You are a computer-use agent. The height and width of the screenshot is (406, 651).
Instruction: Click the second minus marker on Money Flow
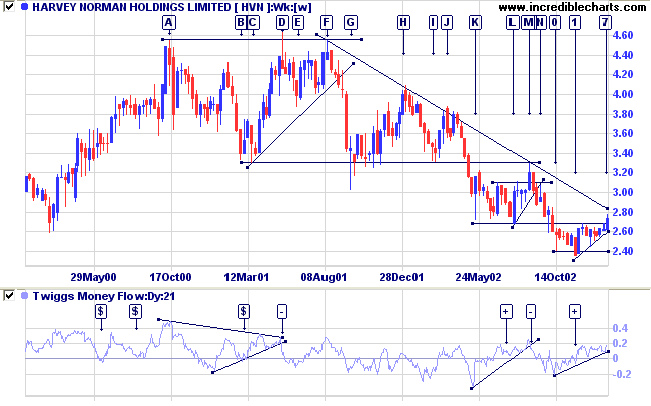[531, 311]
